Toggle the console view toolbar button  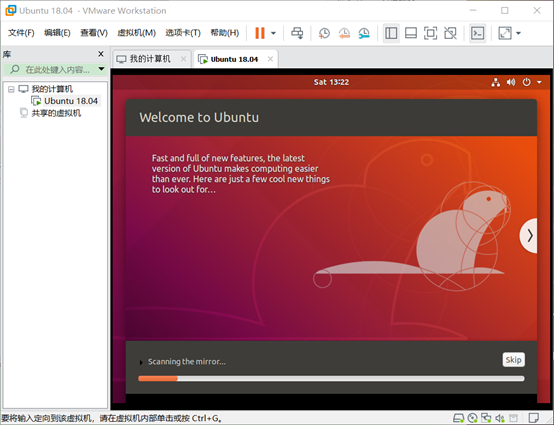click(477, 33)
